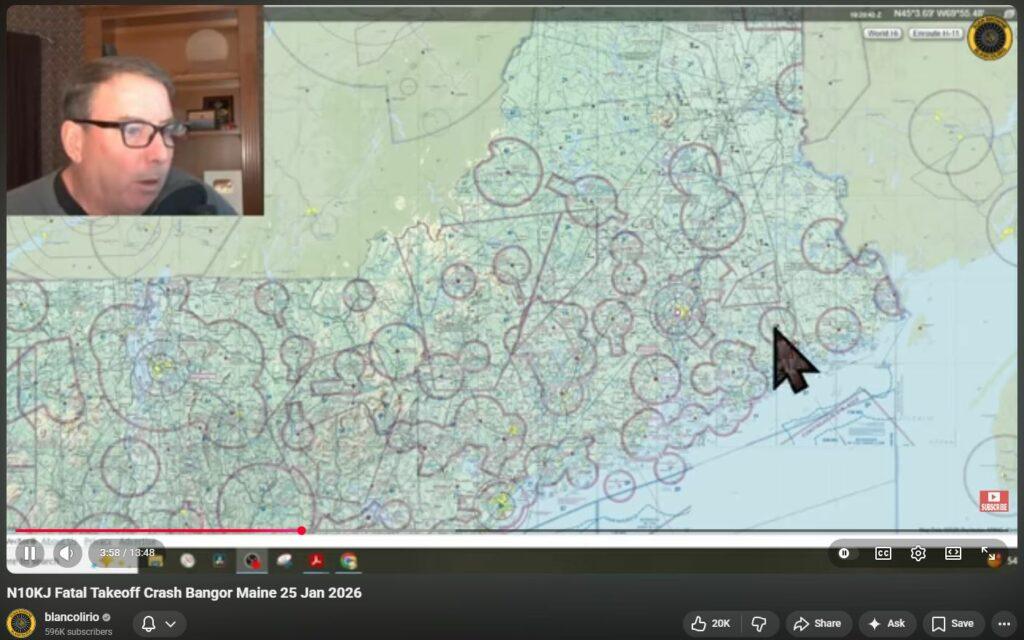Click the red progress bar scrubber
Viewport: 1024px width, 640px height.
click(301, 531)
